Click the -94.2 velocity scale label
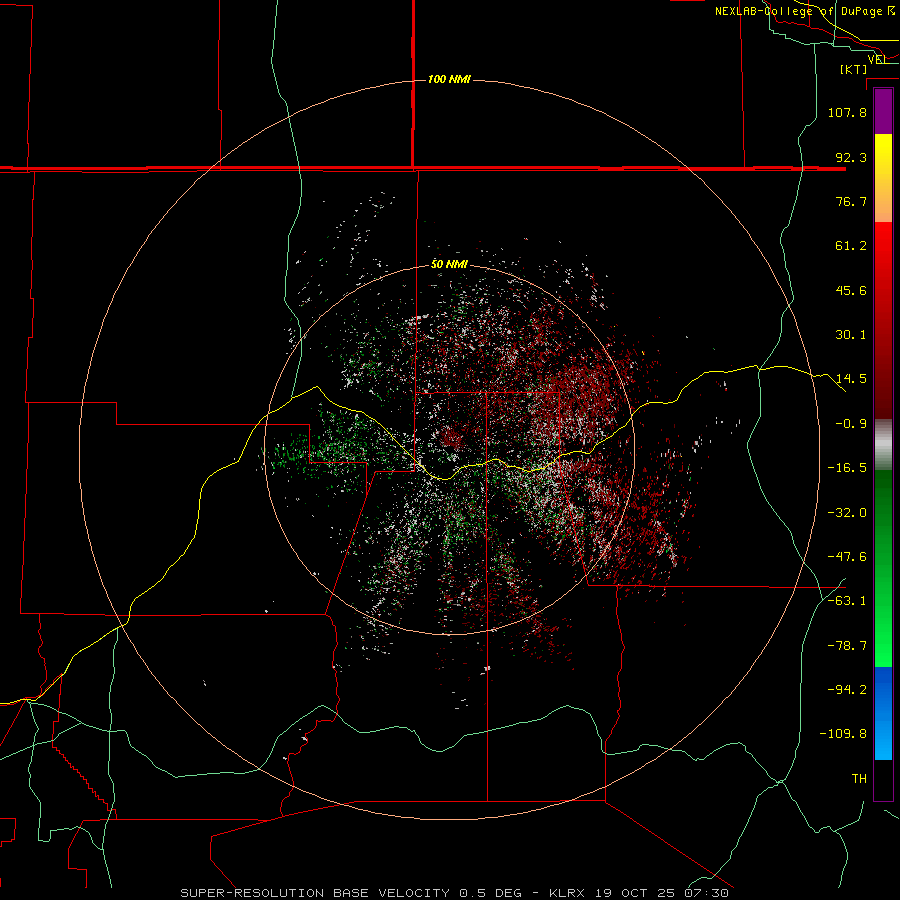This screenshot has height=900, width=900. pos(847,690)
